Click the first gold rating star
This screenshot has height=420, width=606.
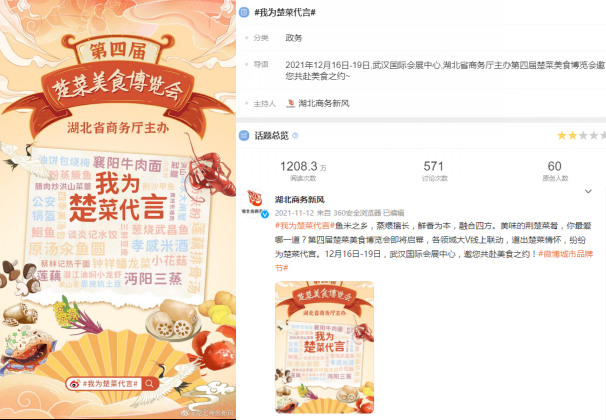pyautogui.click(x=562, y=135)
